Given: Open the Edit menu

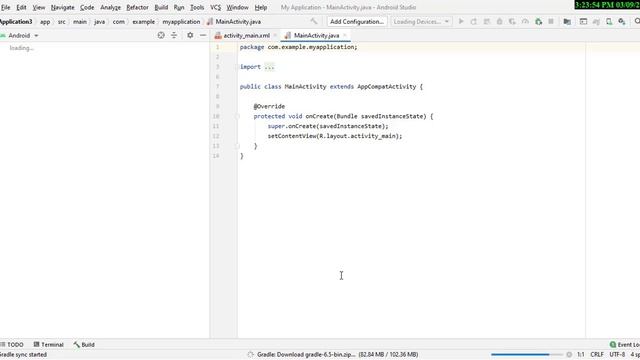Looking at the screenshot, I should point(21,7).
